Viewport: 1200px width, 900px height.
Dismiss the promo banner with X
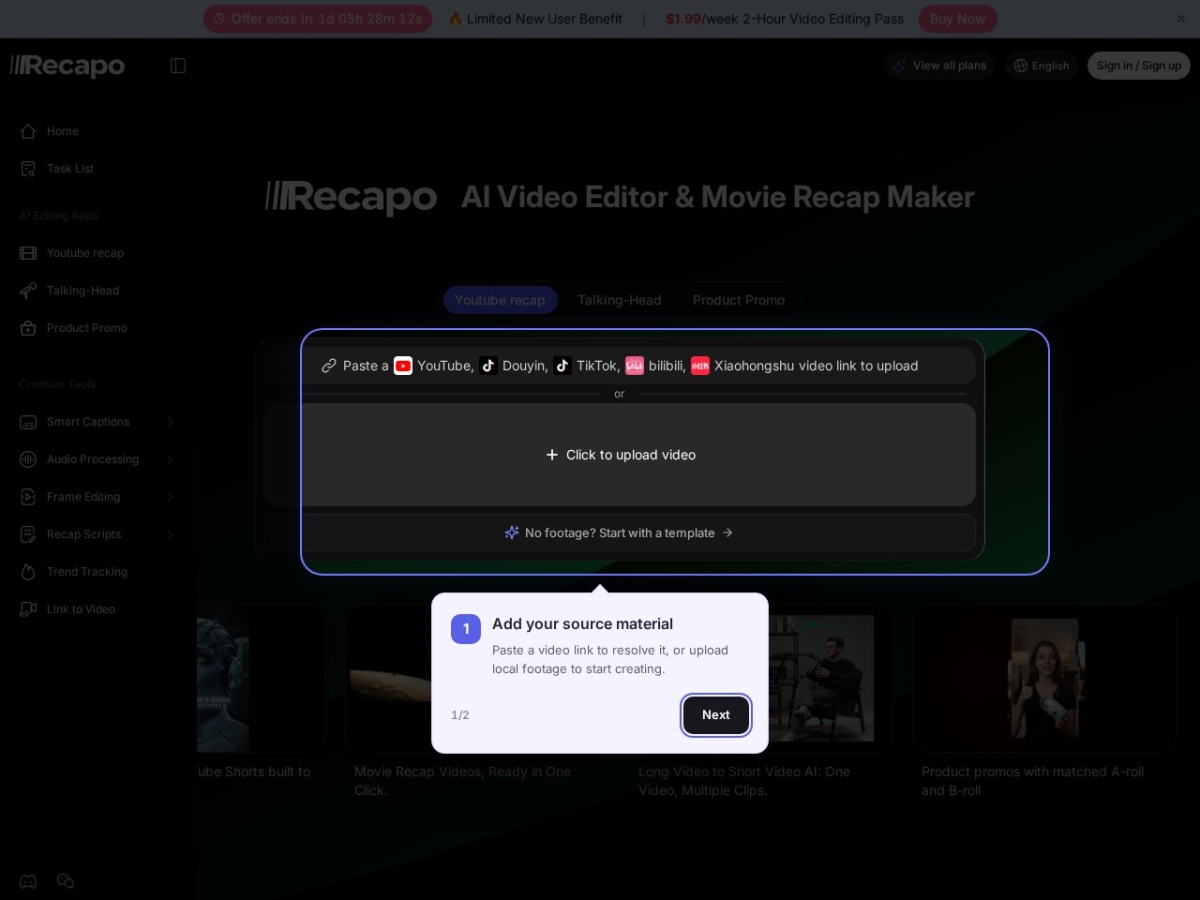pyautogui.click(x=1181, y=19)
